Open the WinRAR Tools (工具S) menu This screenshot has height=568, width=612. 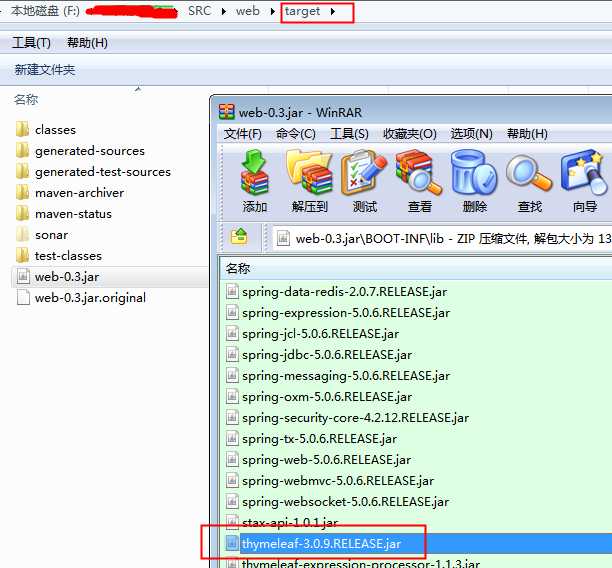(349, 134)
